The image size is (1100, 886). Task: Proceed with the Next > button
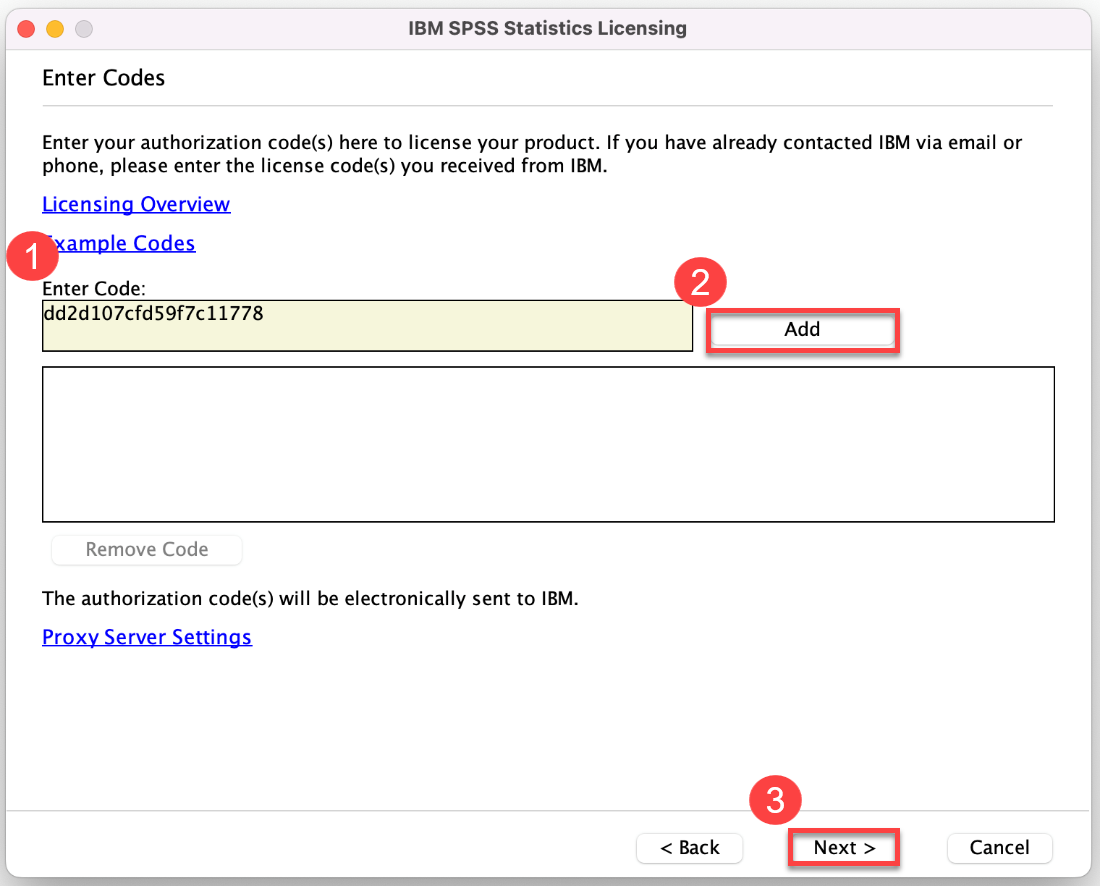tap(844, 847)
